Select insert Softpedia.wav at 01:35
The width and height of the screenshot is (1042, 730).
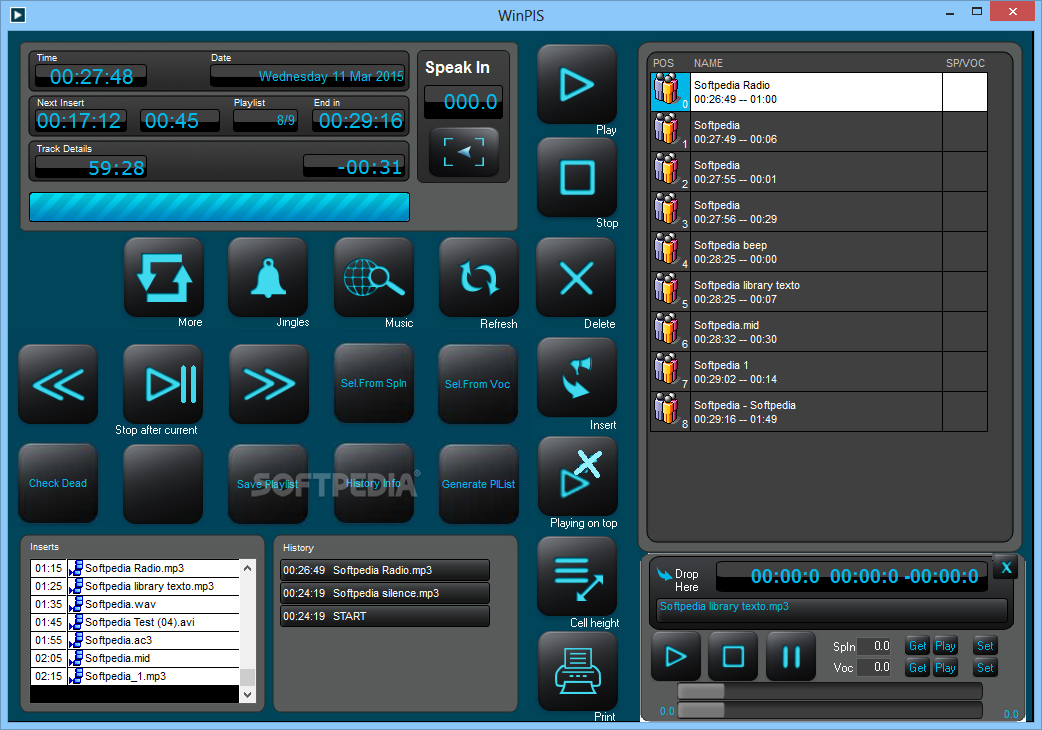click(x=135, y=604)
